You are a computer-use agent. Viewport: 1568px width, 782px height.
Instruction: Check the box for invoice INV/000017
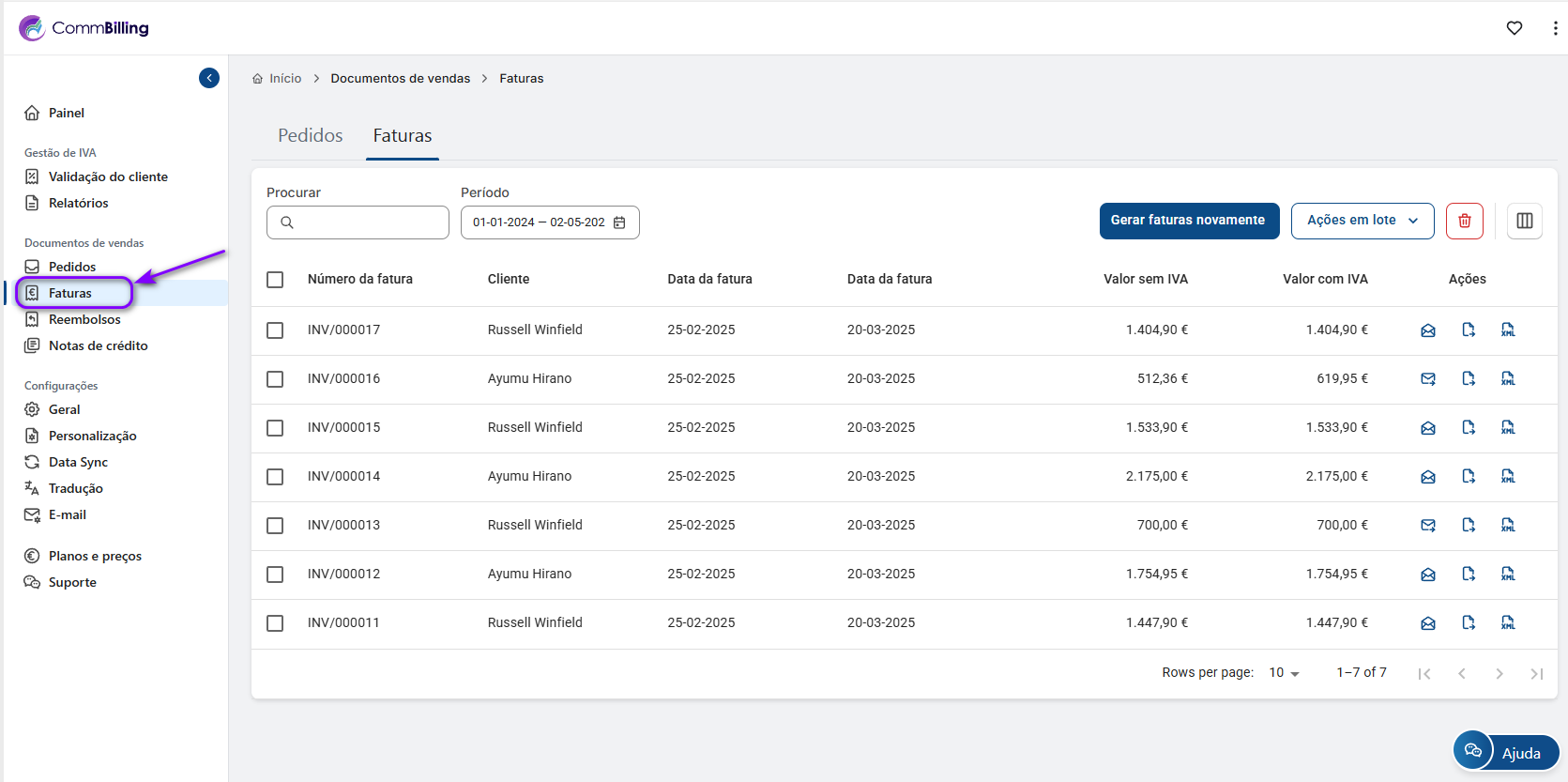click(275, 330)
